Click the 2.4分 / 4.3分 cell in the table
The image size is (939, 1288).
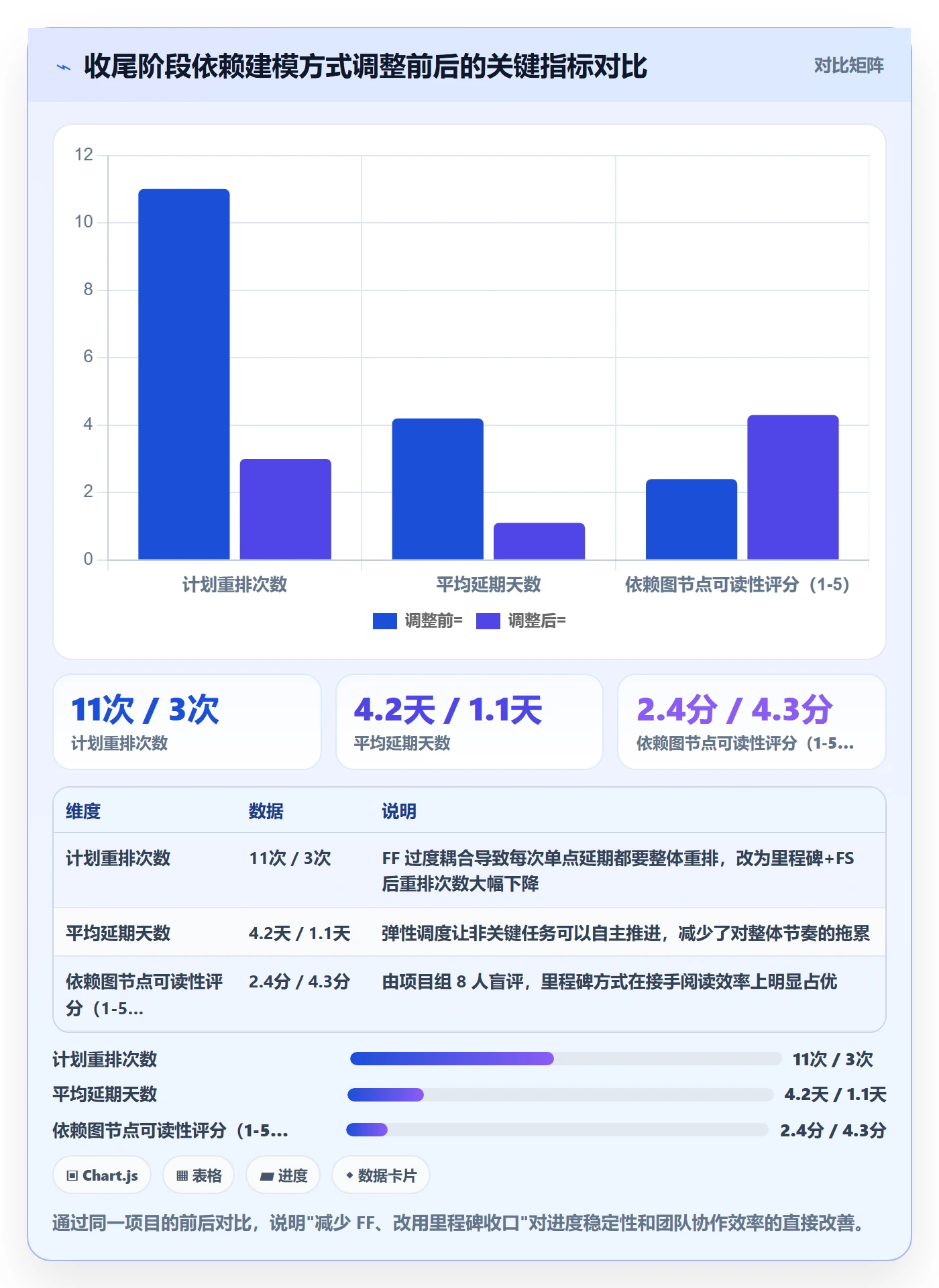pos(299,981)
